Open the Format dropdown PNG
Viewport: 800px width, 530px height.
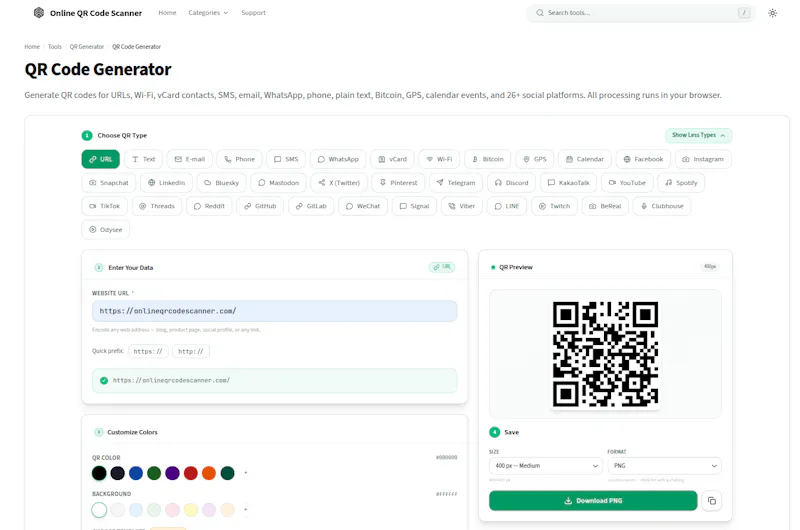[664, 466]
